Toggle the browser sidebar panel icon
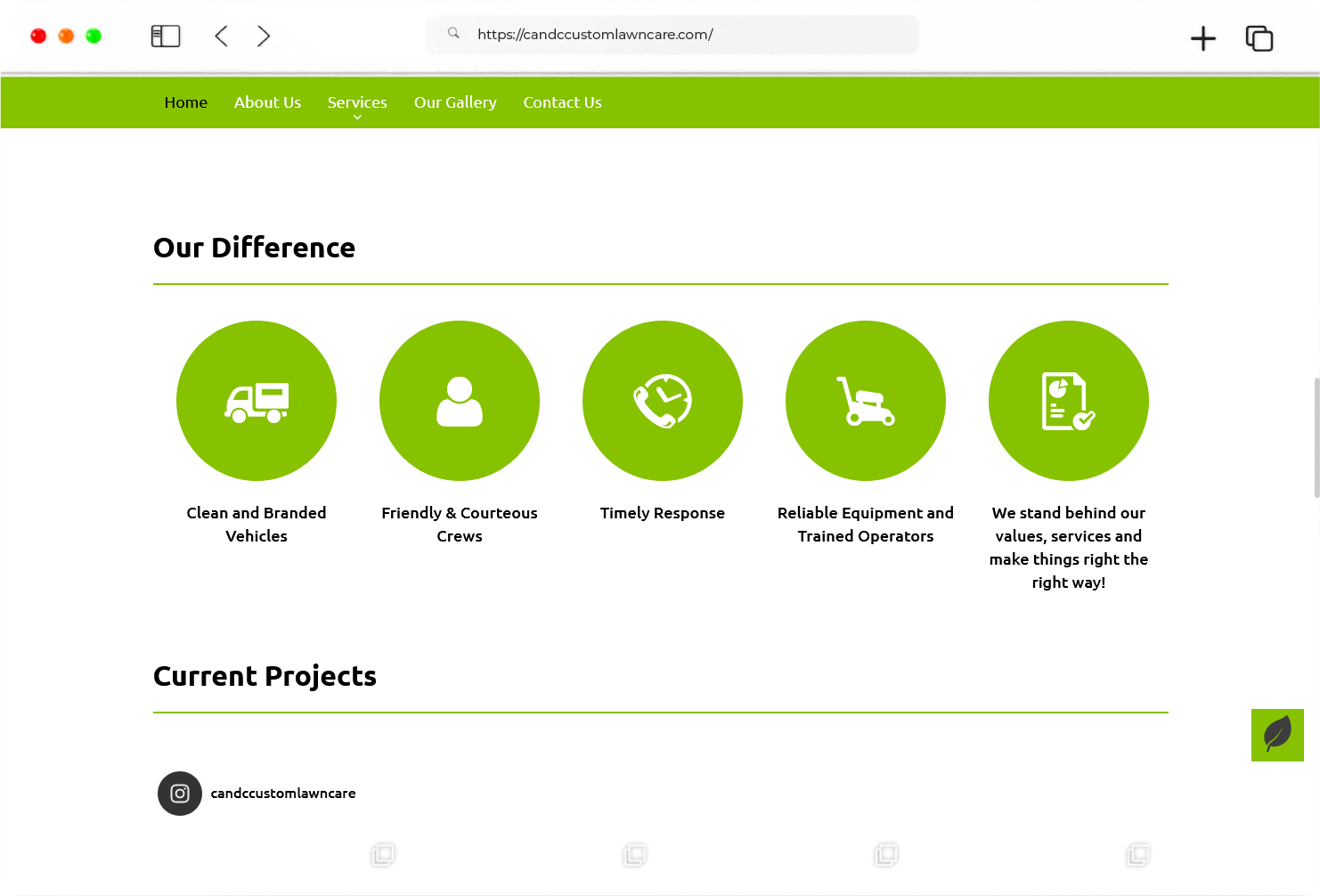This screenshot has width=1320, height=896. pyautogui.click(x=166, y=36)
